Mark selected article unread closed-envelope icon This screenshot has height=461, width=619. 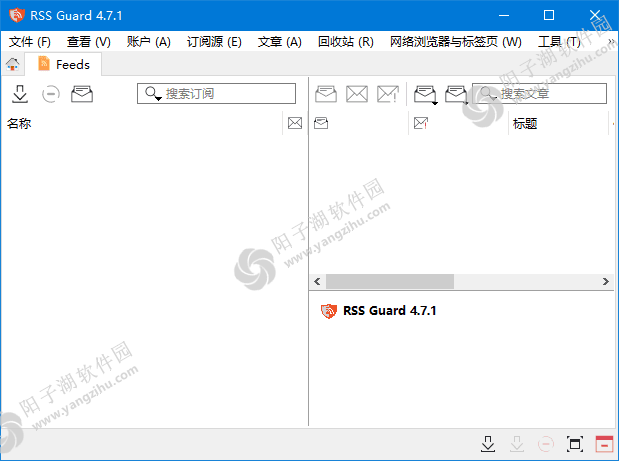pos(357,94)
